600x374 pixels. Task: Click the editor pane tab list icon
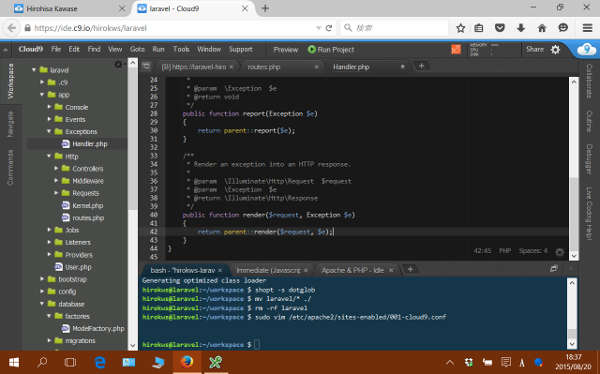point(146,67)
